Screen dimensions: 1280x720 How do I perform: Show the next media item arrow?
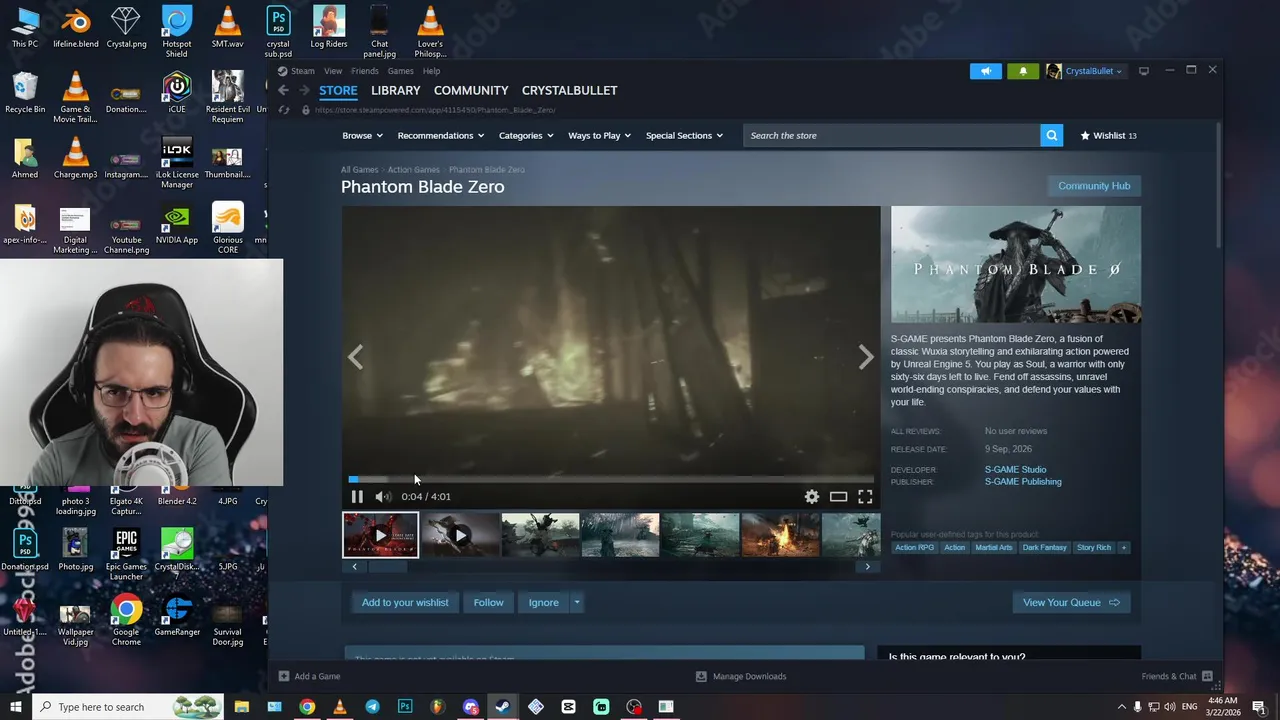pyautogui.click(x=866, y=357)
